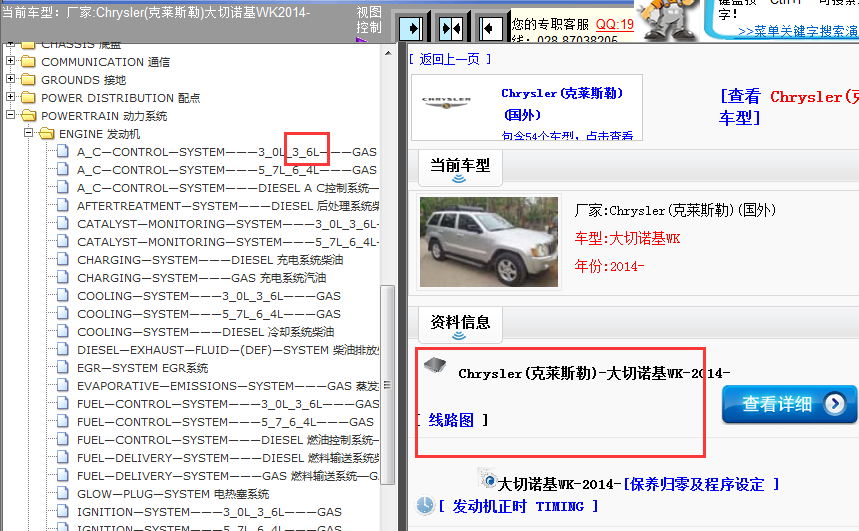
Task: Click the QQ customer service link
Action: point(615,25)
